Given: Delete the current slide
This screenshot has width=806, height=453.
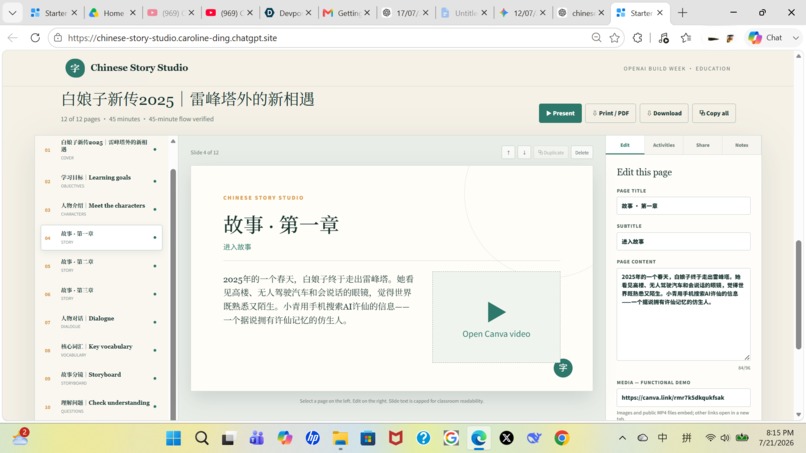Looking at the screenshot, I should [581, 152].
